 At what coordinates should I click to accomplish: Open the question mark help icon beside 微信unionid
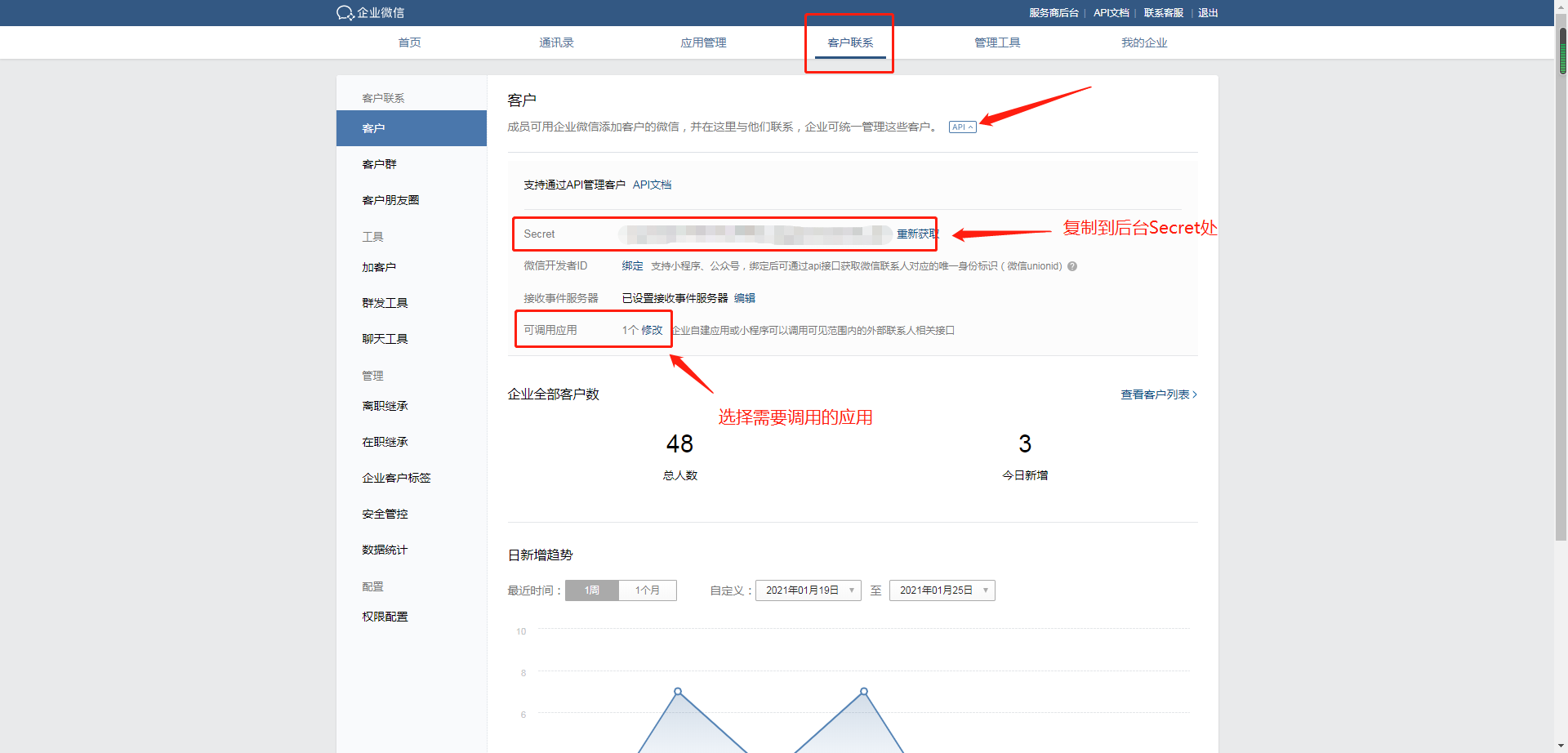(1072, 265)
